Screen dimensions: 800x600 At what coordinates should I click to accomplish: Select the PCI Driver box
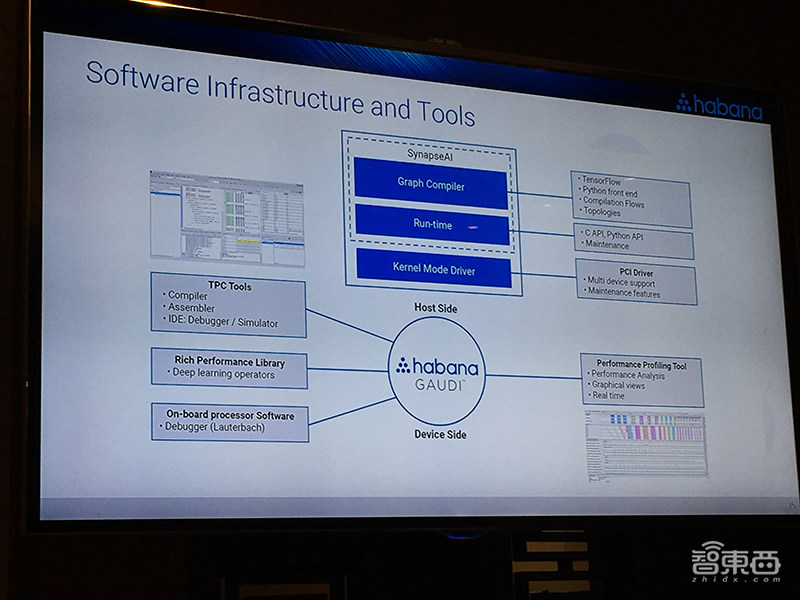636,283
